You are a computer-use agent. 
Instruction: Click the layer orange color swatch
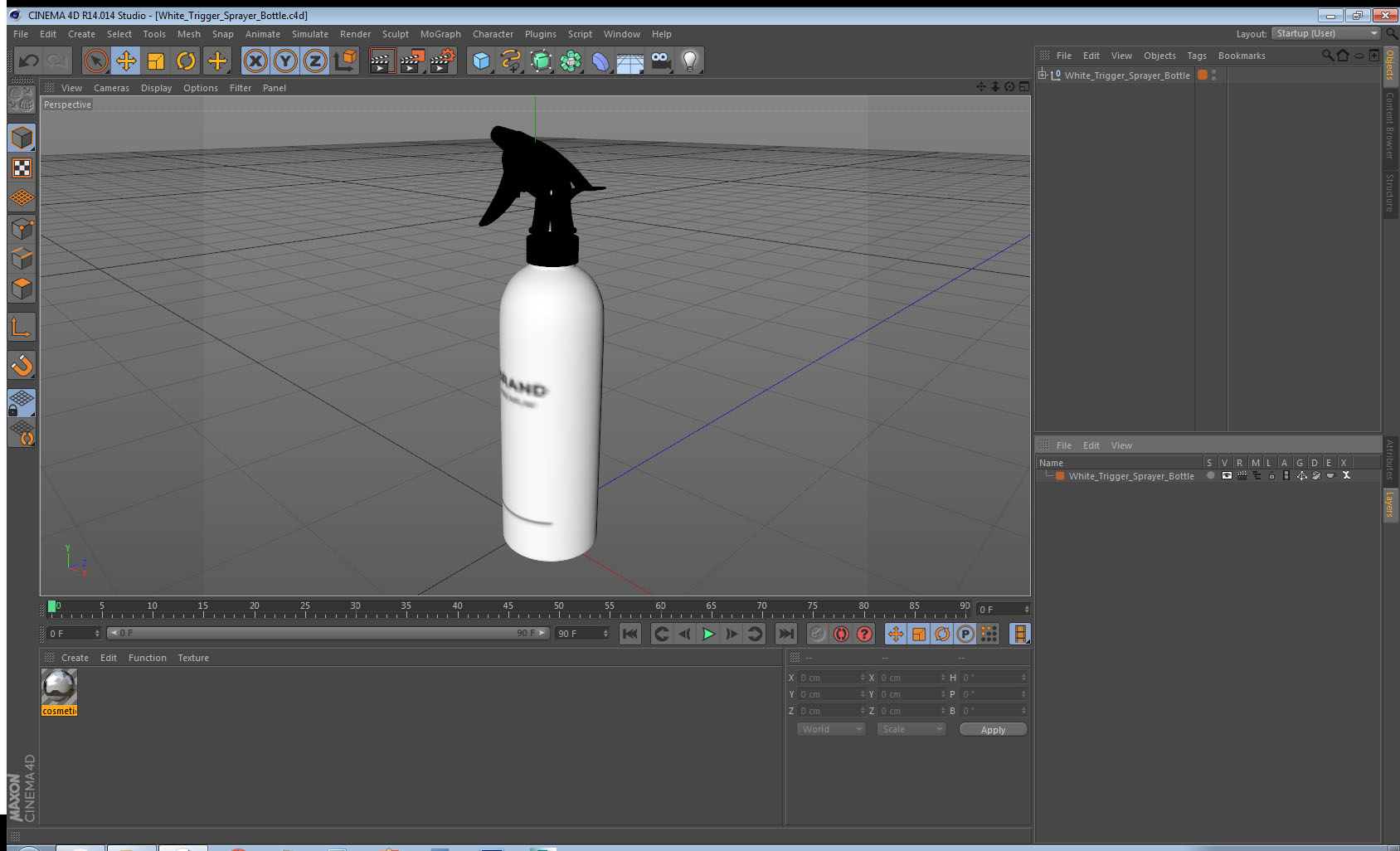[x=1060, y=476]
